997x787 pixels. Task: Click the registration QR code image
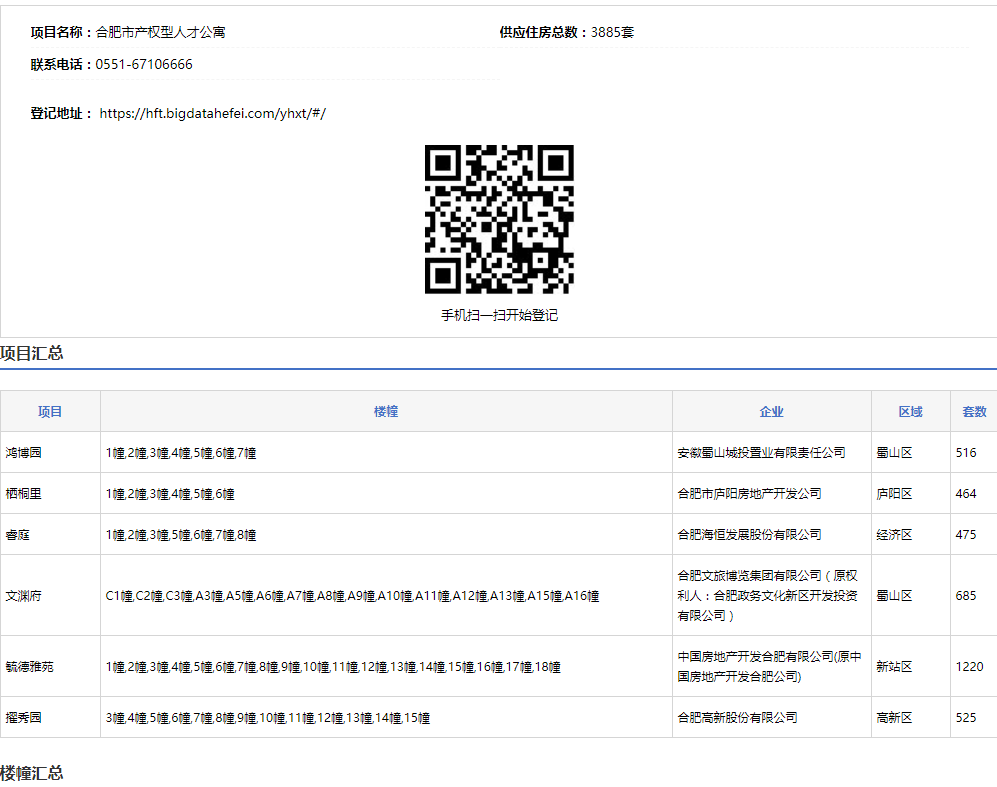coord(499,219)
